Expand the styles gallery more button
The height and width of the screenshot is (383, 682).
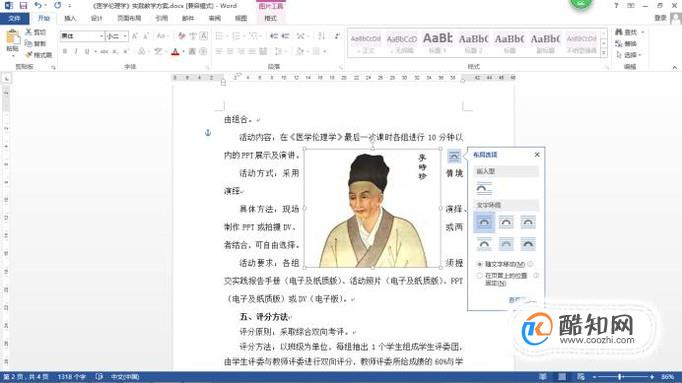coord(604,53)
